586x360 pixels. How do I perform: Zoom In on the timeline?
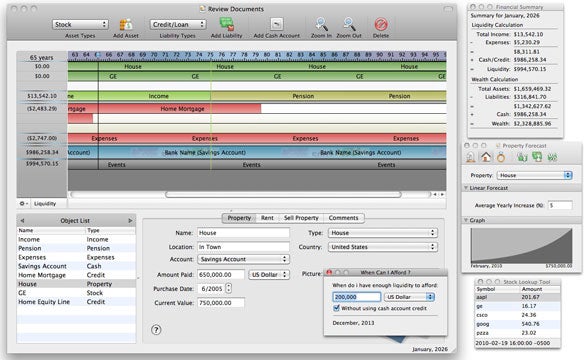point(321,24)
